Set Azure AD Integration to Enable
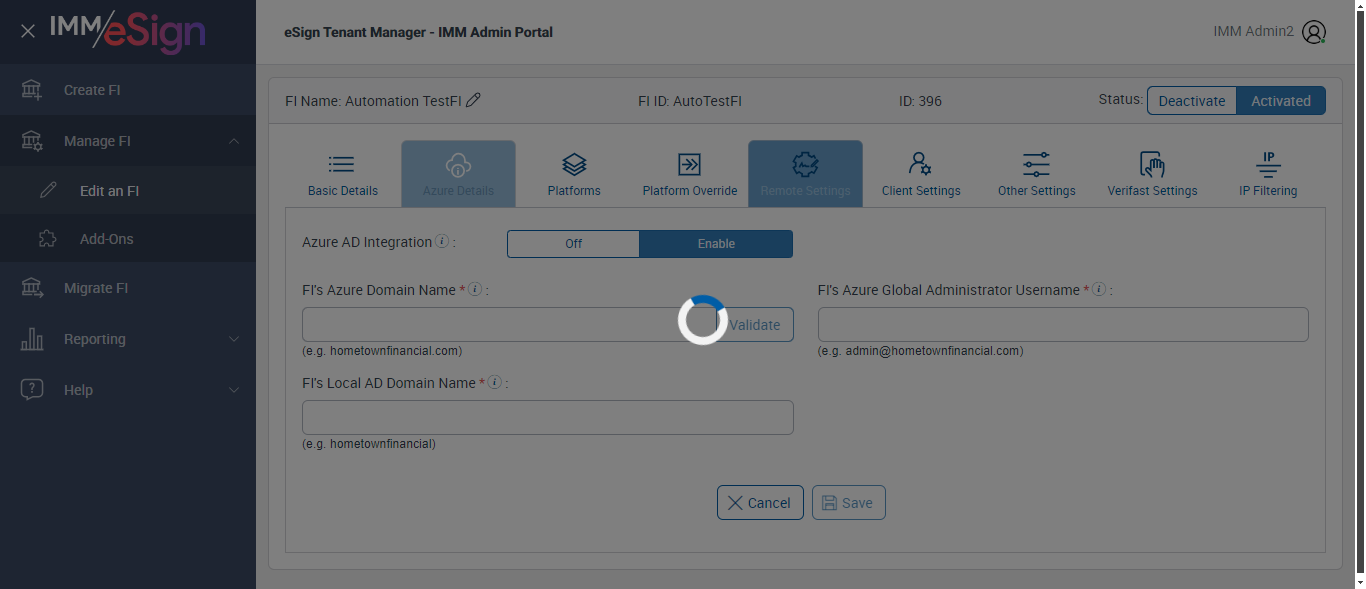 tap(716, 244)
